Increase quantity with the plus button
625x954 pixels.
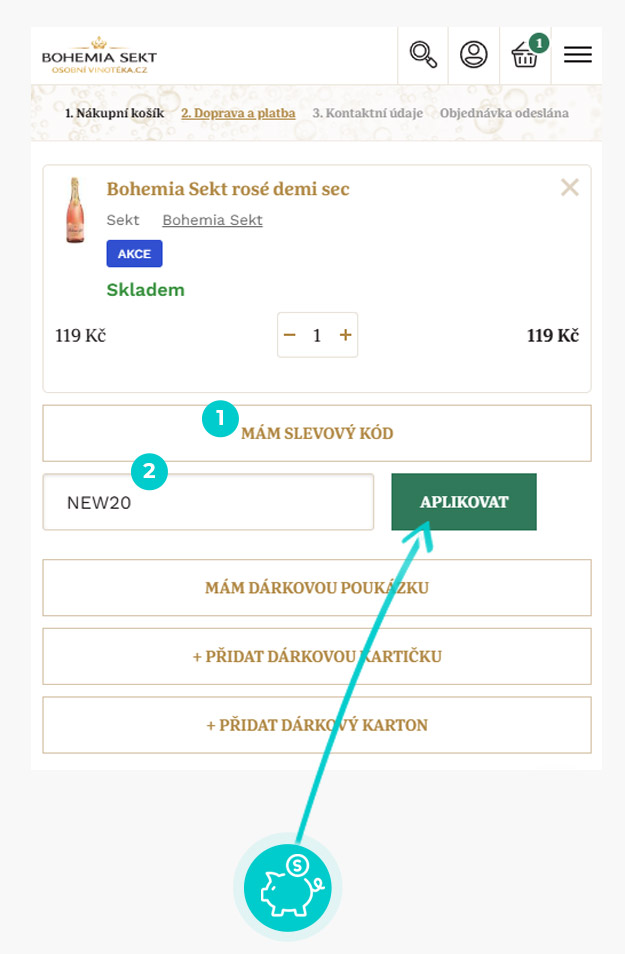click(346, 335)
